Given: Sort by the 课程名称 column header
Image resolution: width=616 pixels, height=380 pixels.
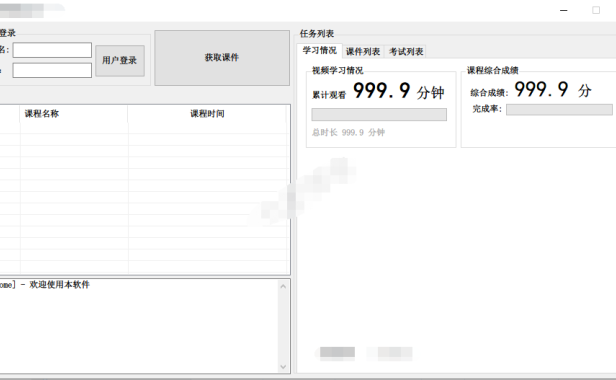Looking at the screenshot, I should tap(73, 114).
